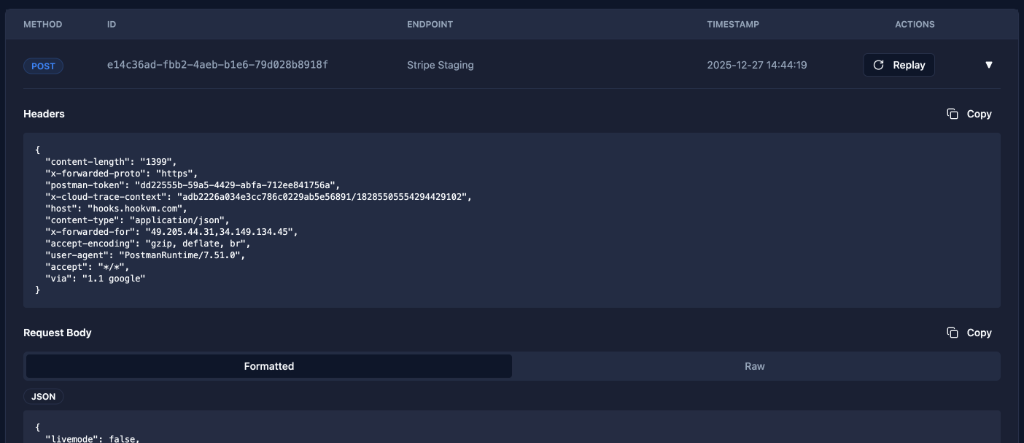Click the POST method badge

coord(44,66)
